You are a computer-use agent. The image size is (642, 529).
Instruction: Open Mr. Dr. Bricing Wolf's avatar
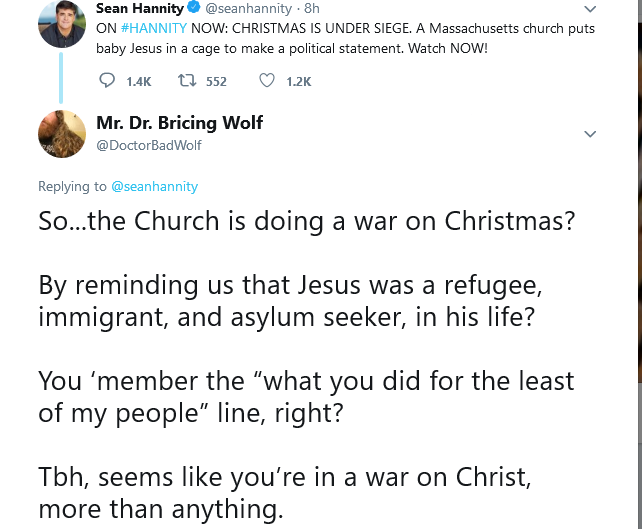click(62, 134)
